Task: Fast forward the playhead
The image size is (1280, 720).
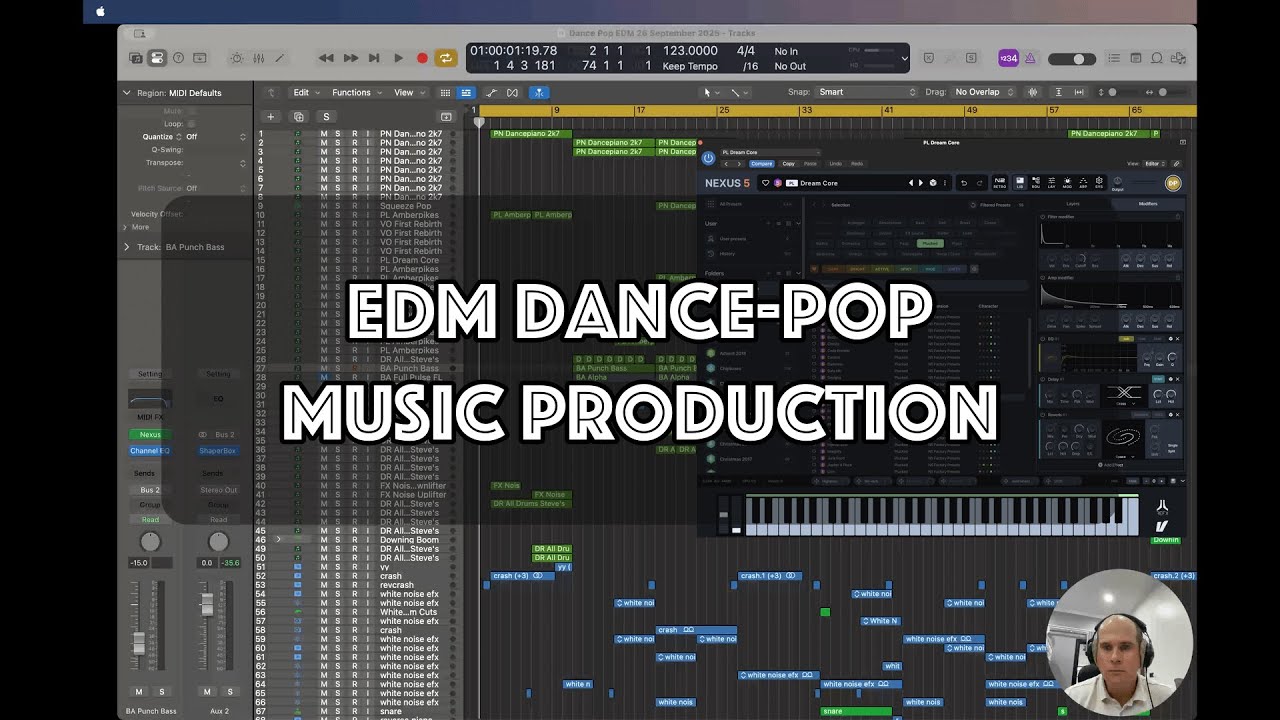Action: pos(350,58)
